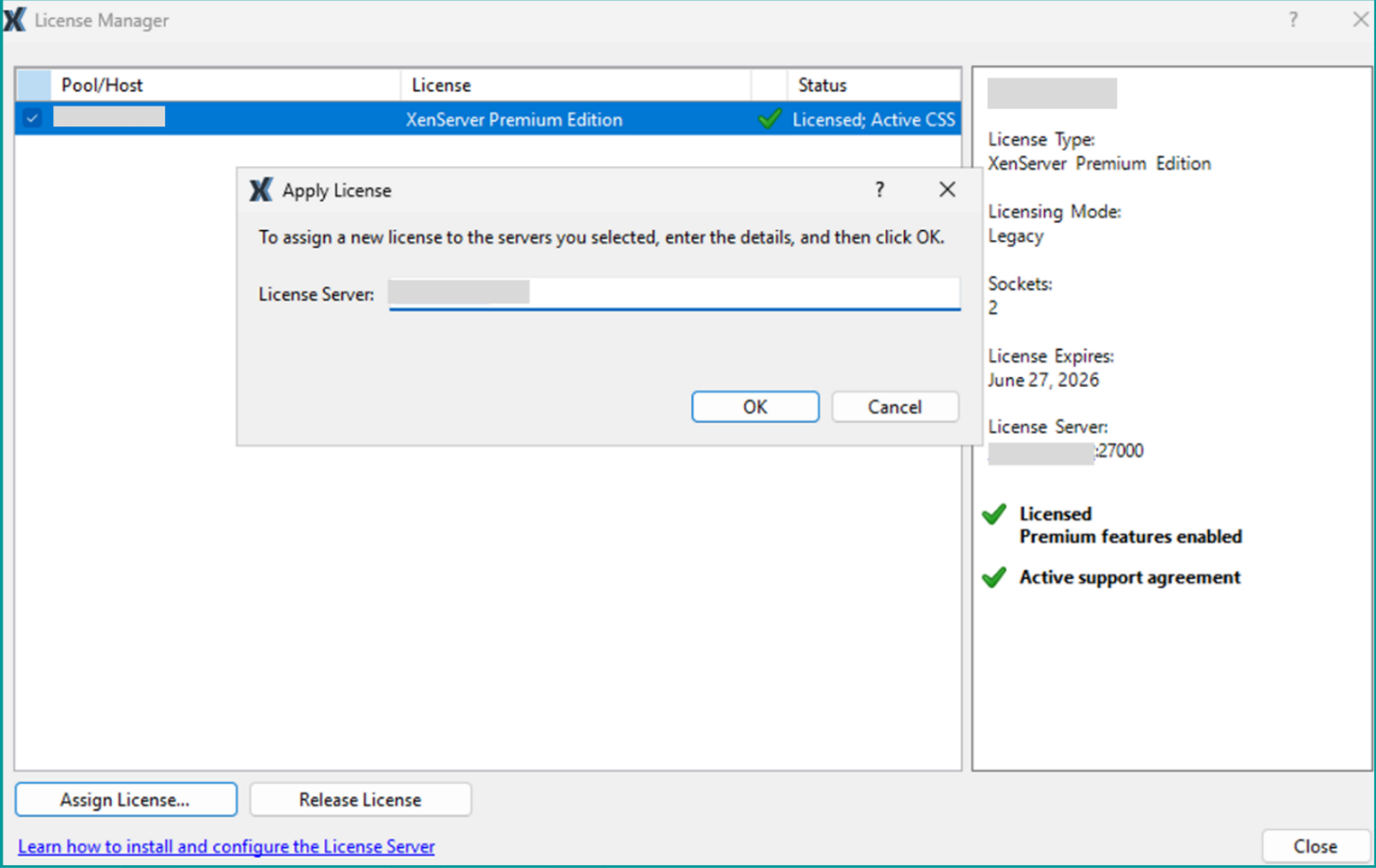Close the License Manager window
Screen dimensions: 1376x868
[x=1315, y=845]
